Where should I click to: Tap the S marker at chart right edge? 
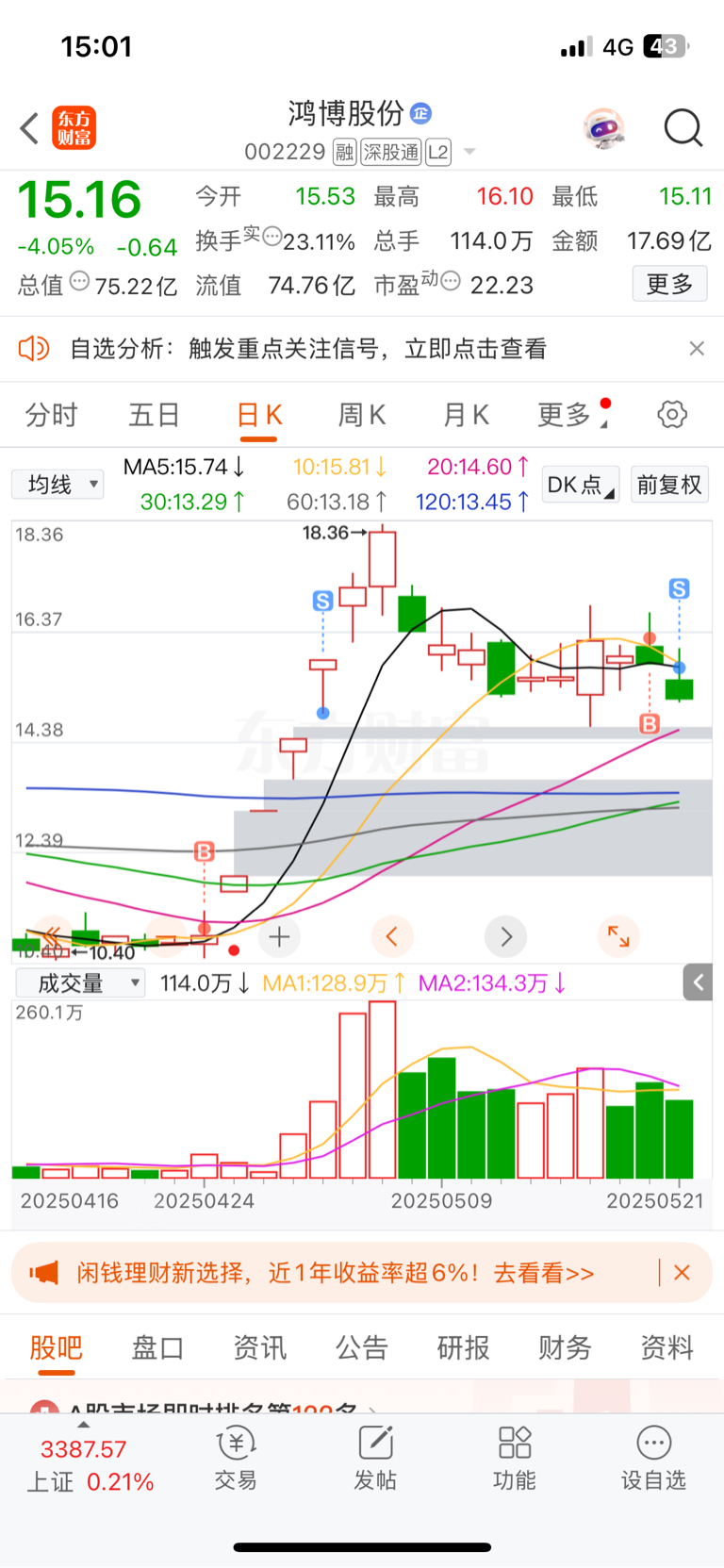[x=679, y=589]
